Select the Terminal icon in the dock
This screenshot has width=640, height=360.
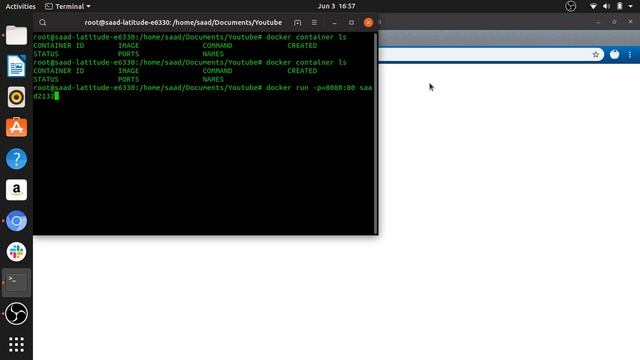click(16, 282)
